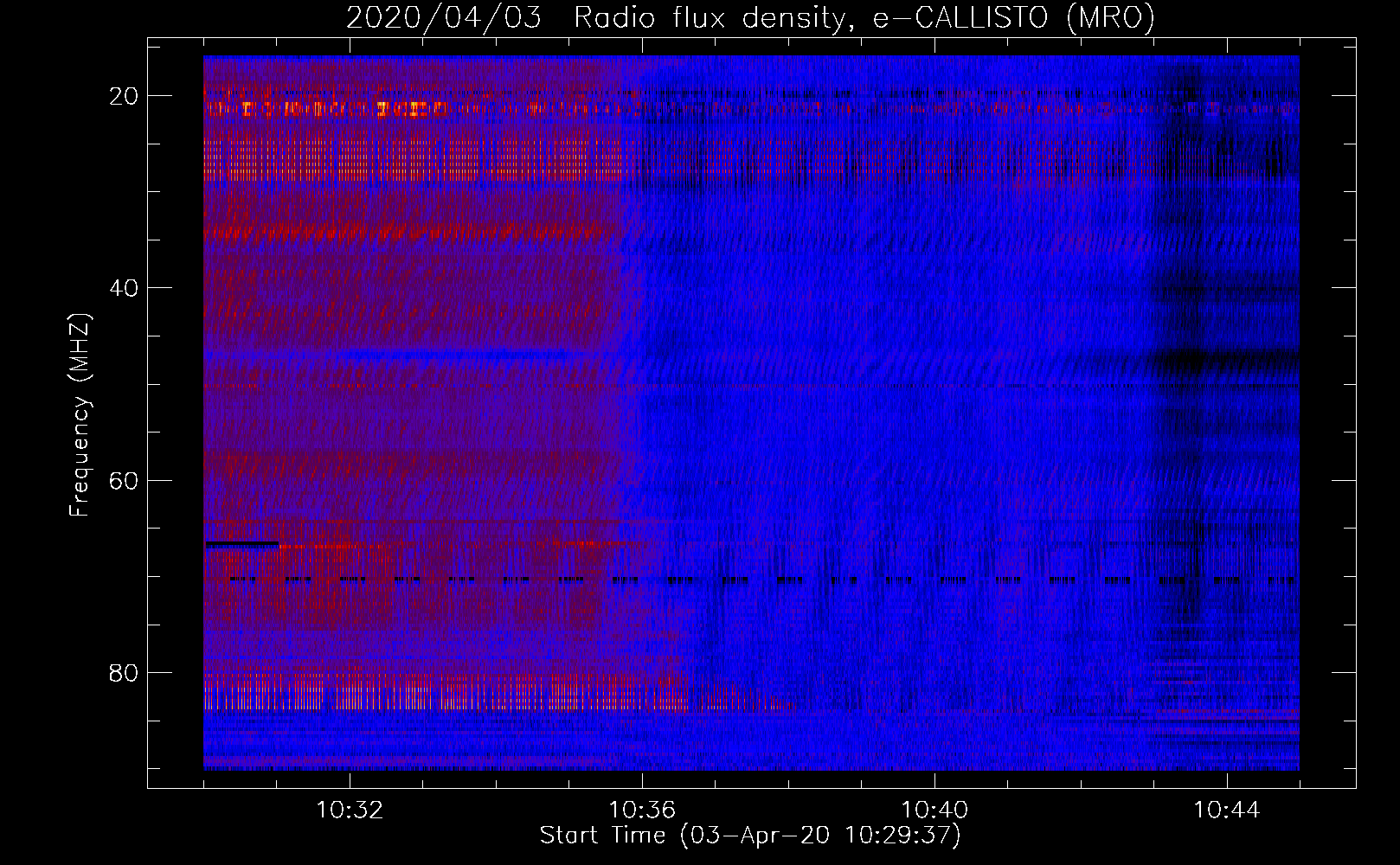This screenshot has width=1400, height=865.
Task: Click the '10:32' time tick label
Action: (x=350, y=811)
